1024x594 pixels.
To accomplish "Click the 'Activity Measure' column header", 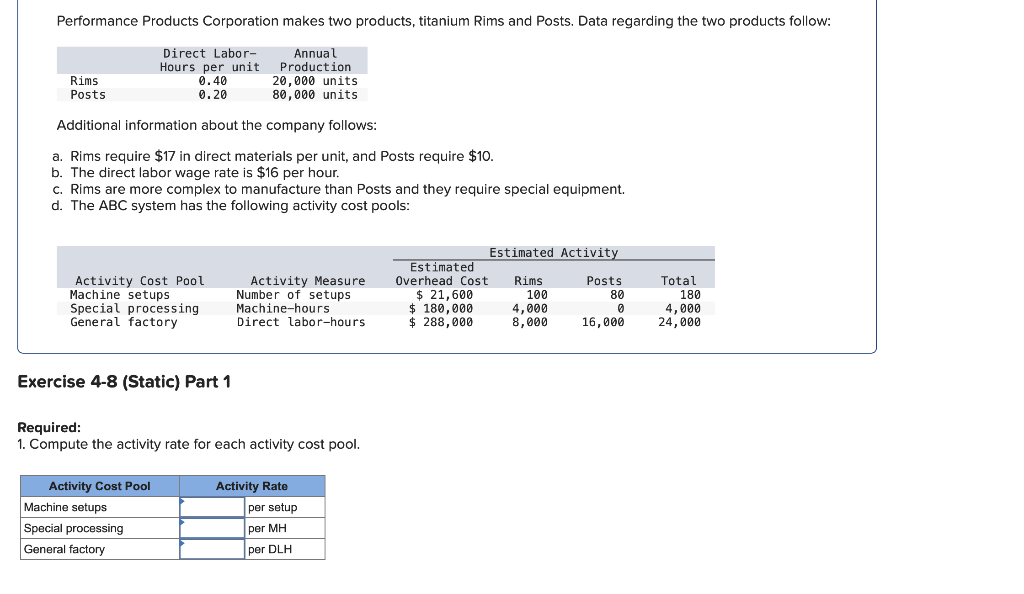I will coord(308,281).
